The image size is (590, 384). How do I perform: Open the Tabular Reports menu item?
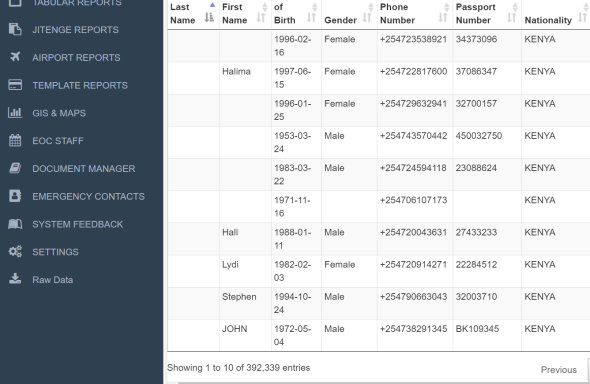tap(77, 3)
